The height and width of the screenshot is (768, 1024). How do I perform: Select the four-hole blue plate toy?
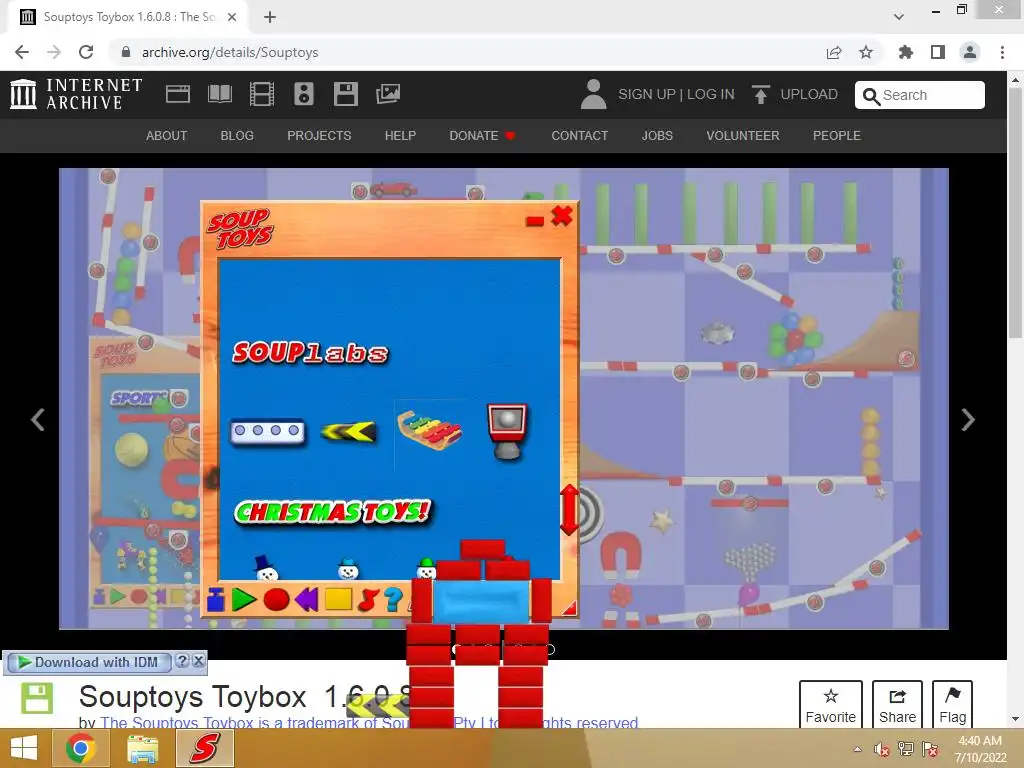[267, 431]
